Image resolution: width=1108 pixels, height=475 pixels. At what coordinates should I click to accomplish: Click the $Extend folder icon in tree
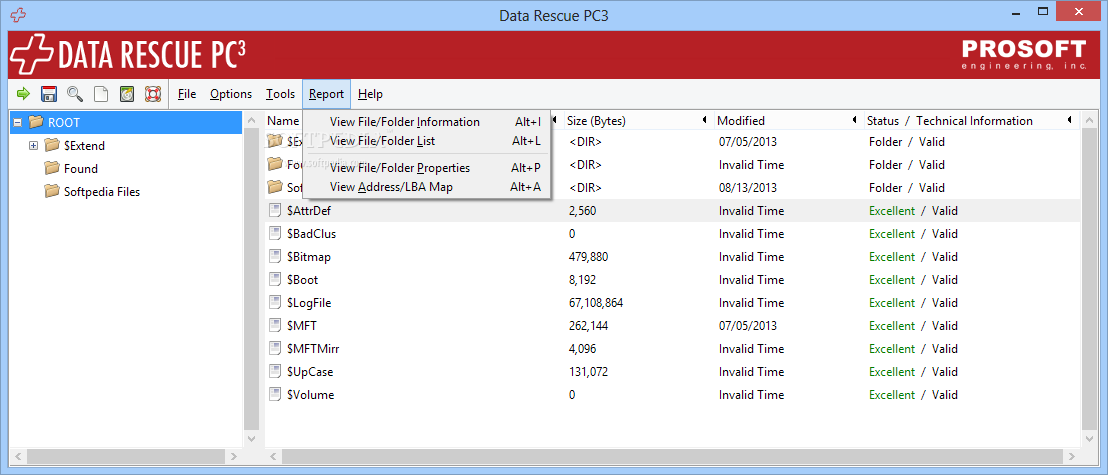[52, 145]
